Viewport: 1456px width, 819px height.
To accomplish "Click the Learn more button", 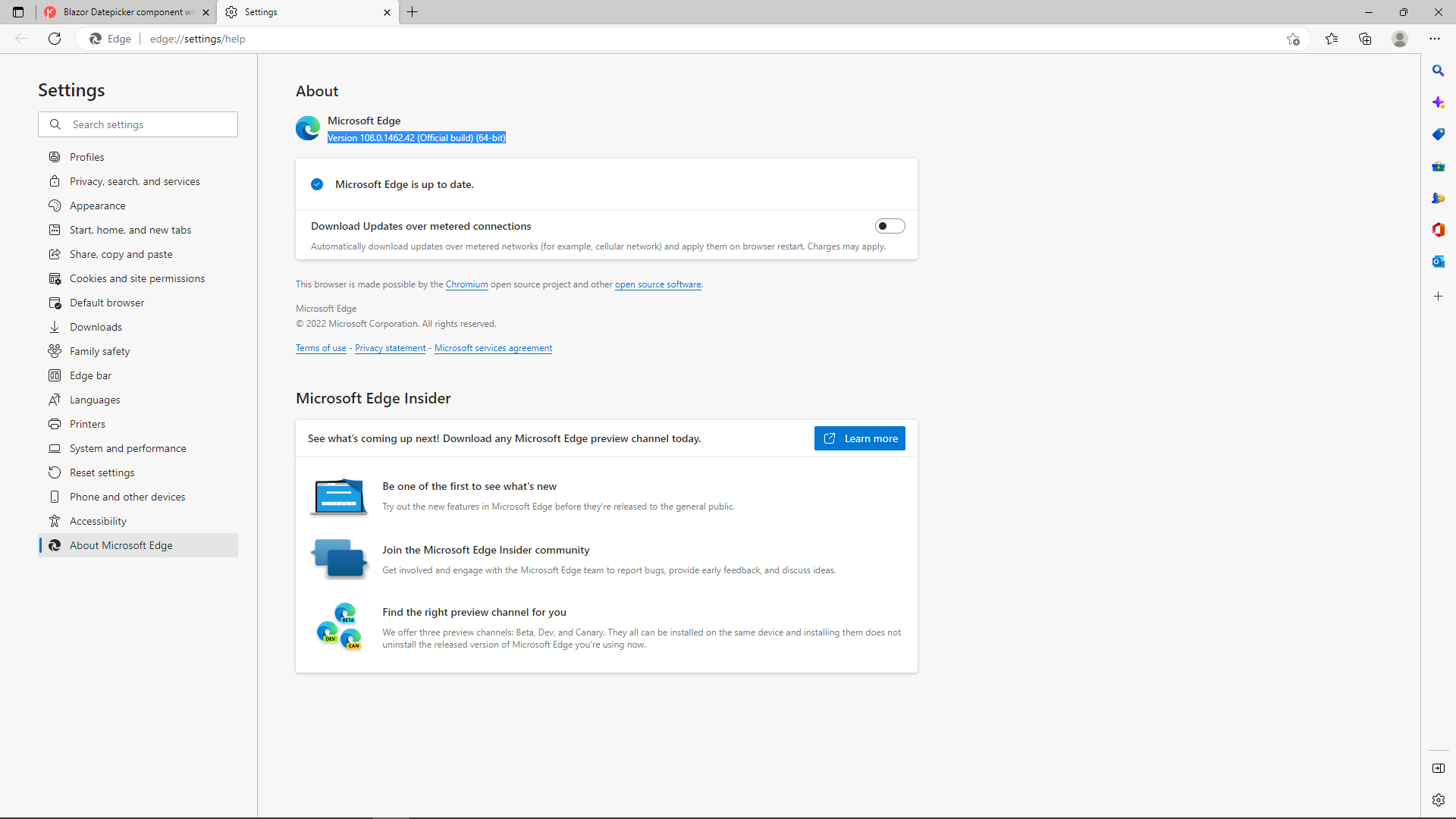I will (859, 438).
